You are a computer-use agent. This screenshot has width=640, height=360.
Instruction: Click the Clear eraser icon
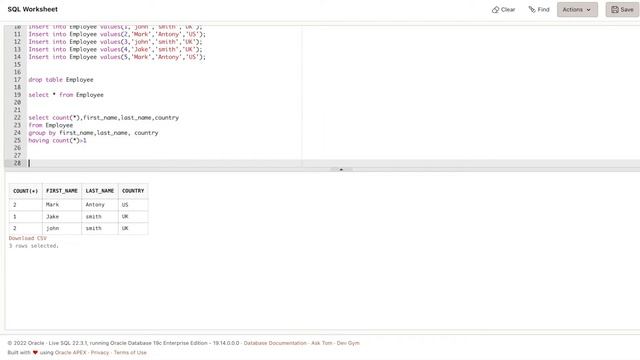tap(496, 9)
